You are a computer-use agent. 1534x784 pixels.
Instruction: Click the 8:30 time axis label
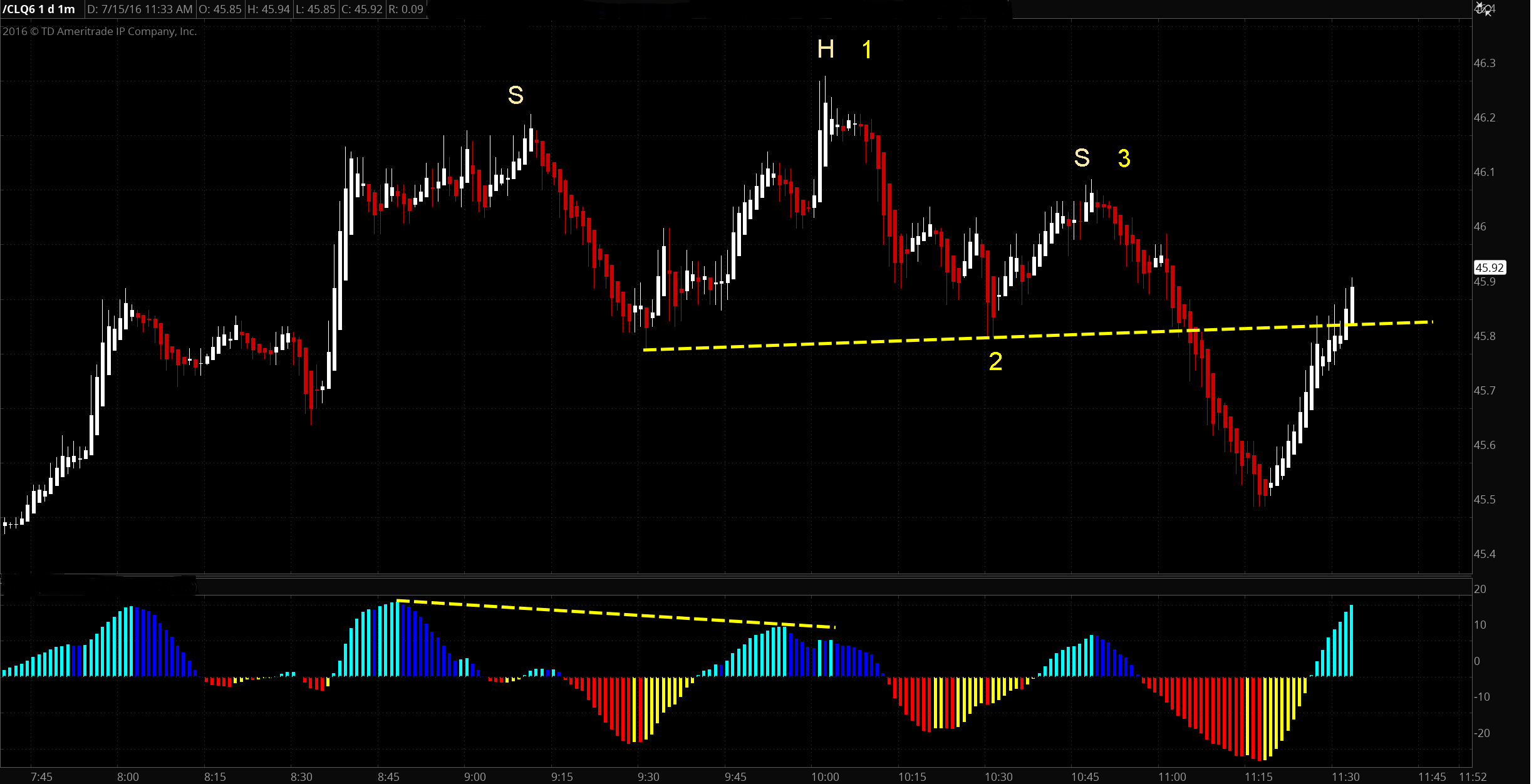coord(301,777)
